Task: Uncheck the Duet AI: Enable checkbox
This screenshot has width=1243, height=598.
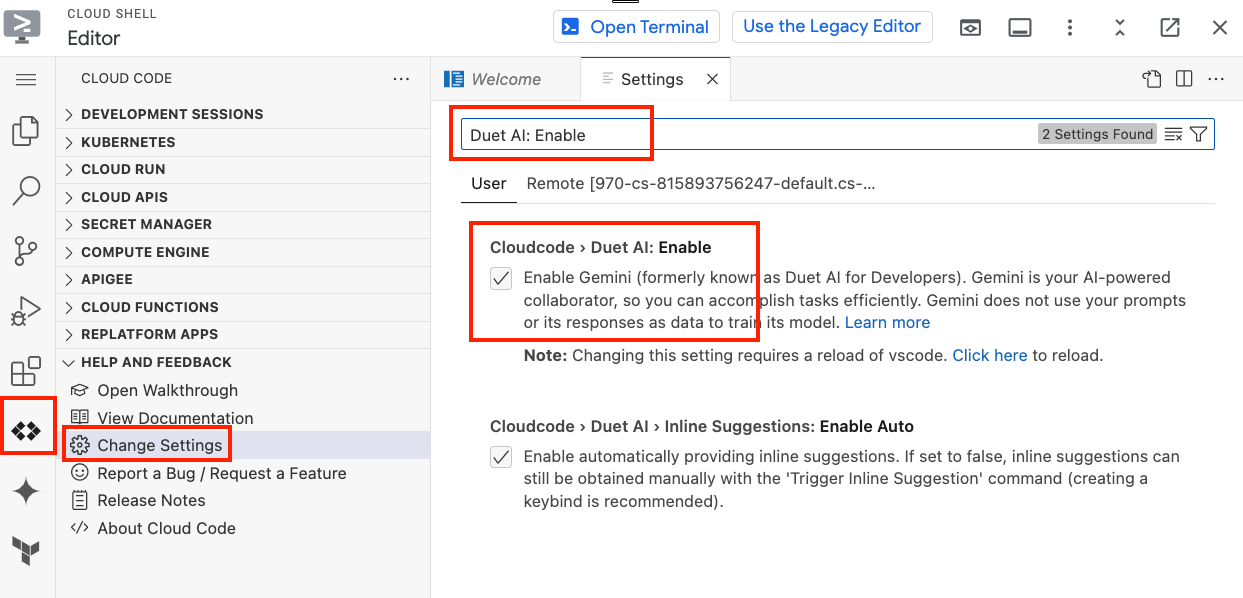Action: click(501, 278)
